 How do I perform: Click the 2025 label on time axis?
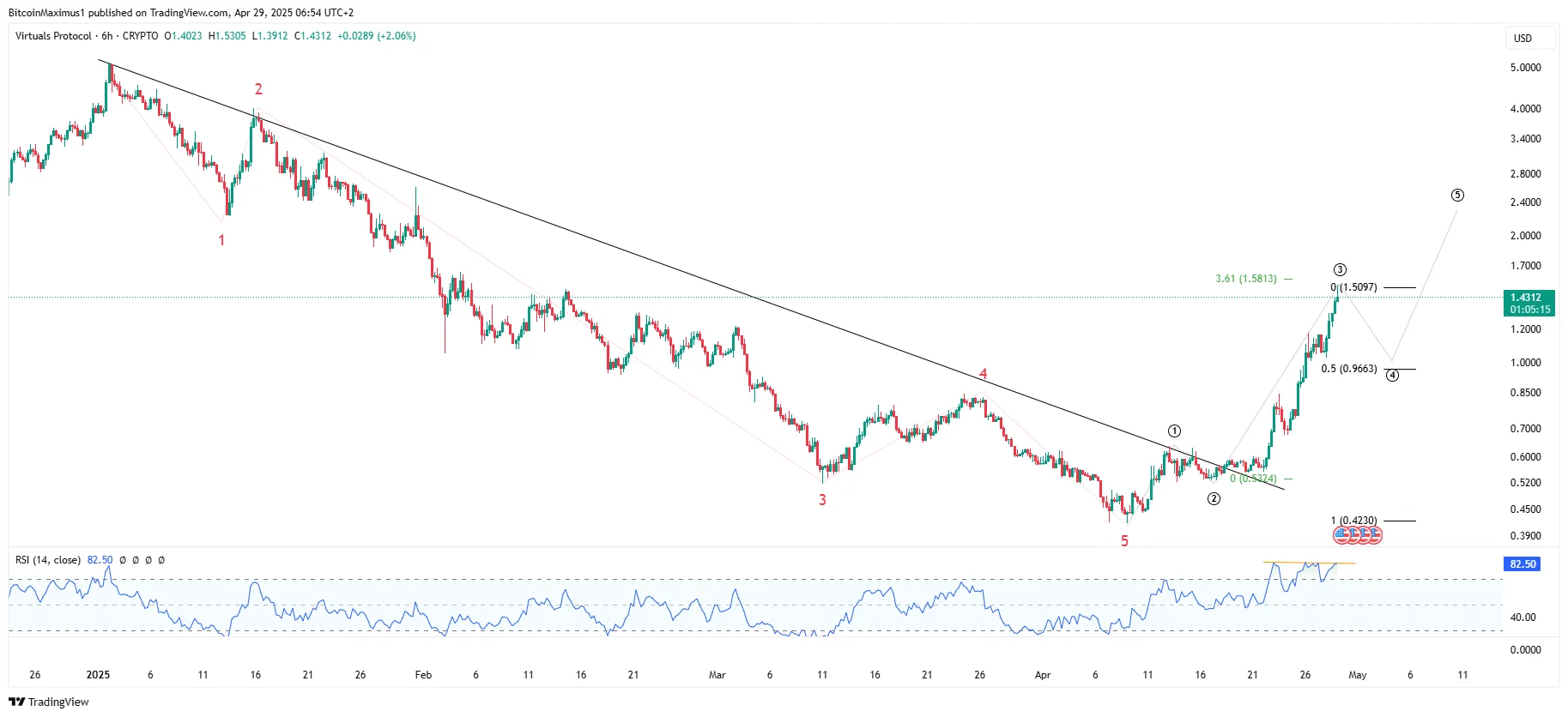(99, 675)
